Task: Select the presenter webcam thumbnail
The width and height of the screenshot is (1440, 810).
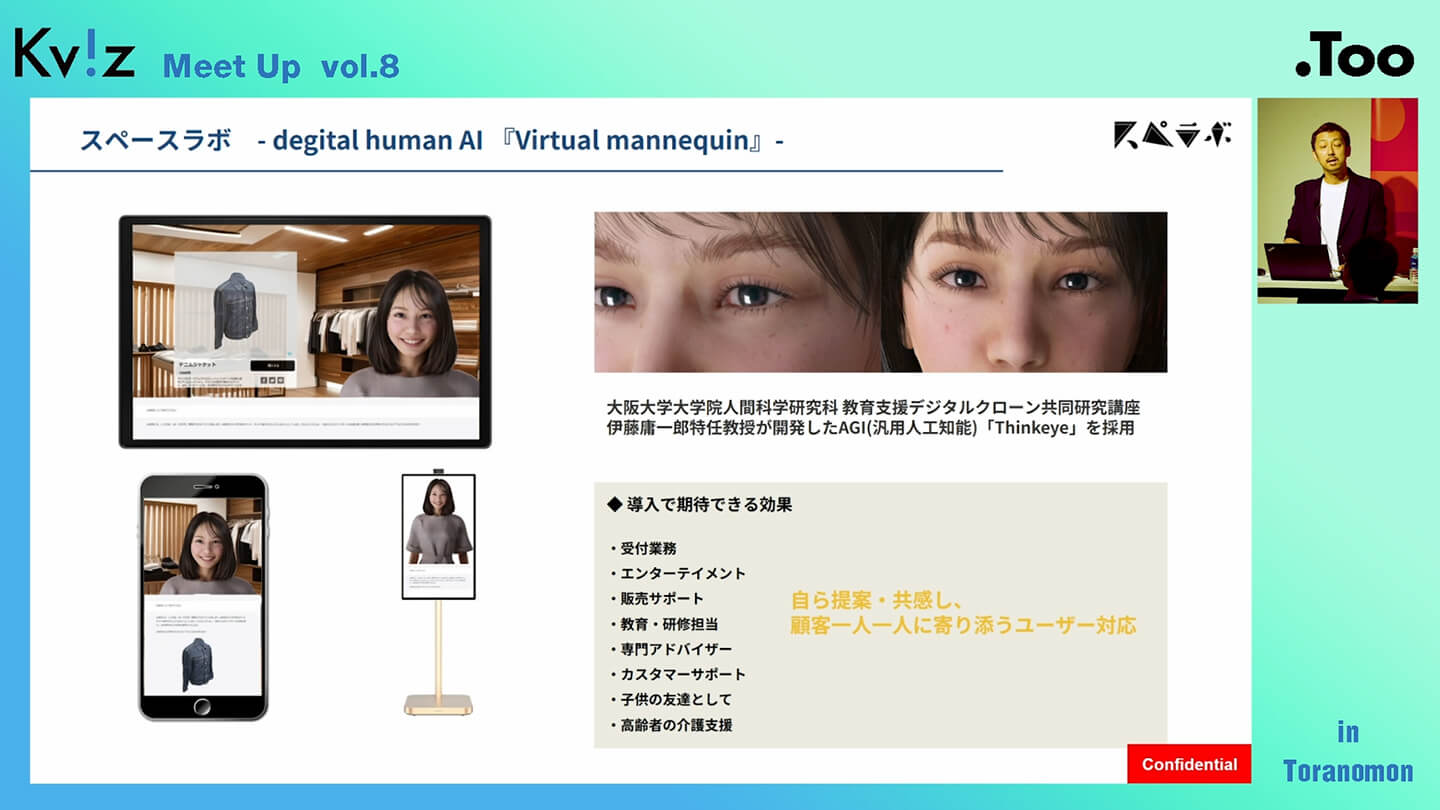Action: [1337, 200]
